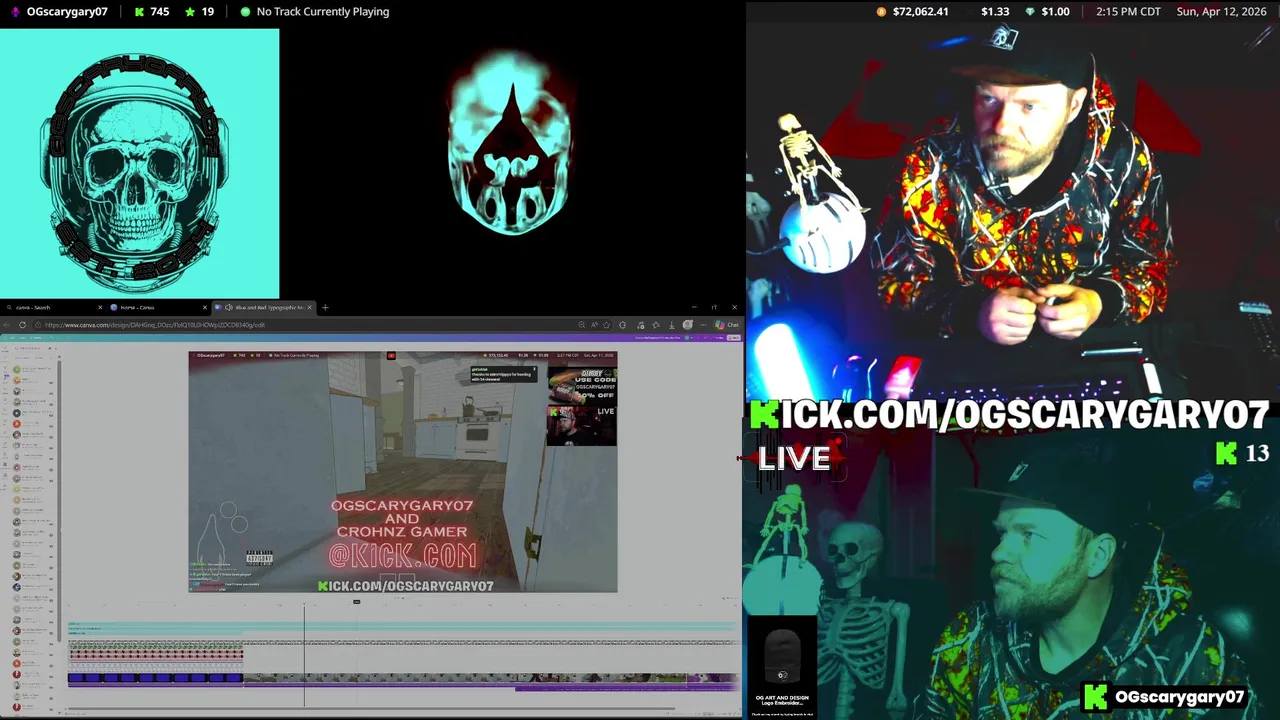Add page to favorites with the star icon
The image size is (1280, 720).
(606, 325)
